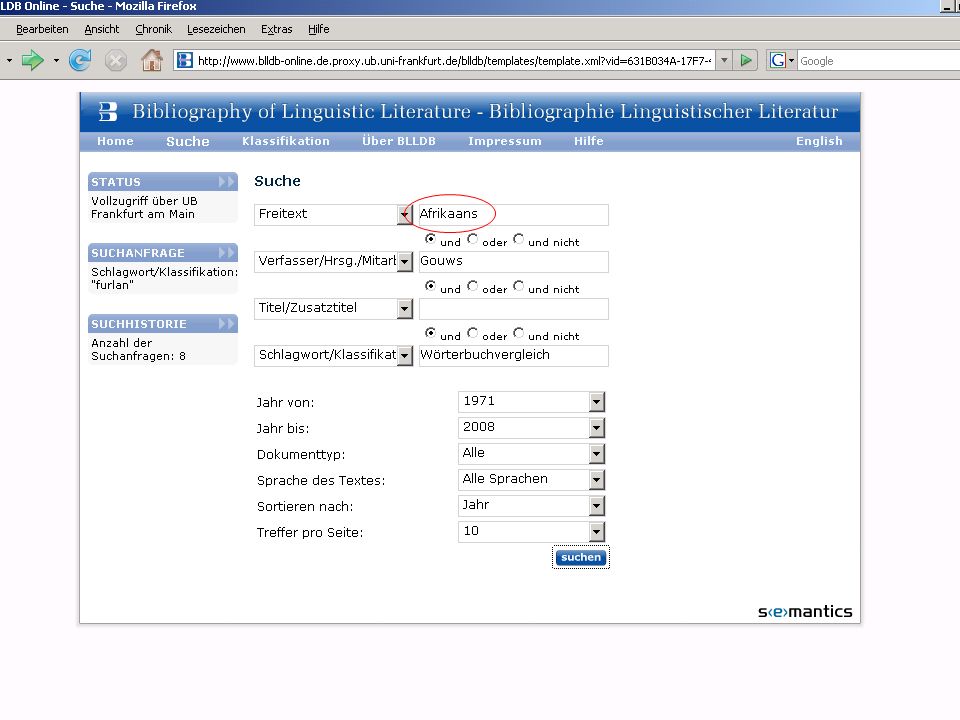The width and height of the screenshot is (960, 720).
Task: Select 'und nicht' radio below Verfasser row
Action: tap(519, 286)
